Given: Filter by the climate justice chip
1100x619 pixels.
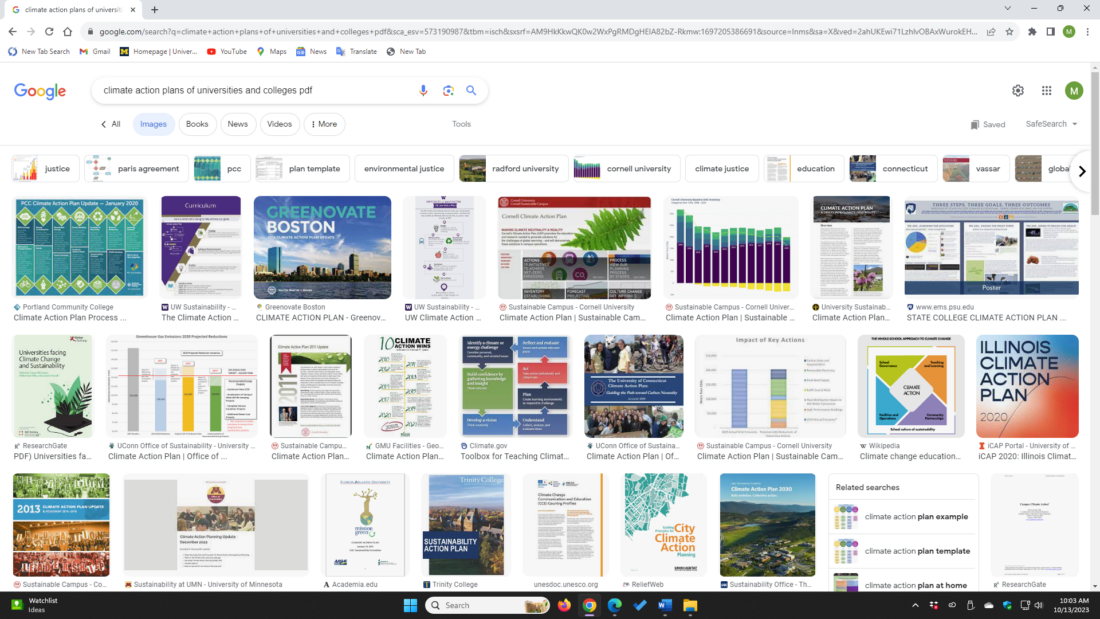Looking at the screenshot, I should pyautogui.click(x=722, y=169).
